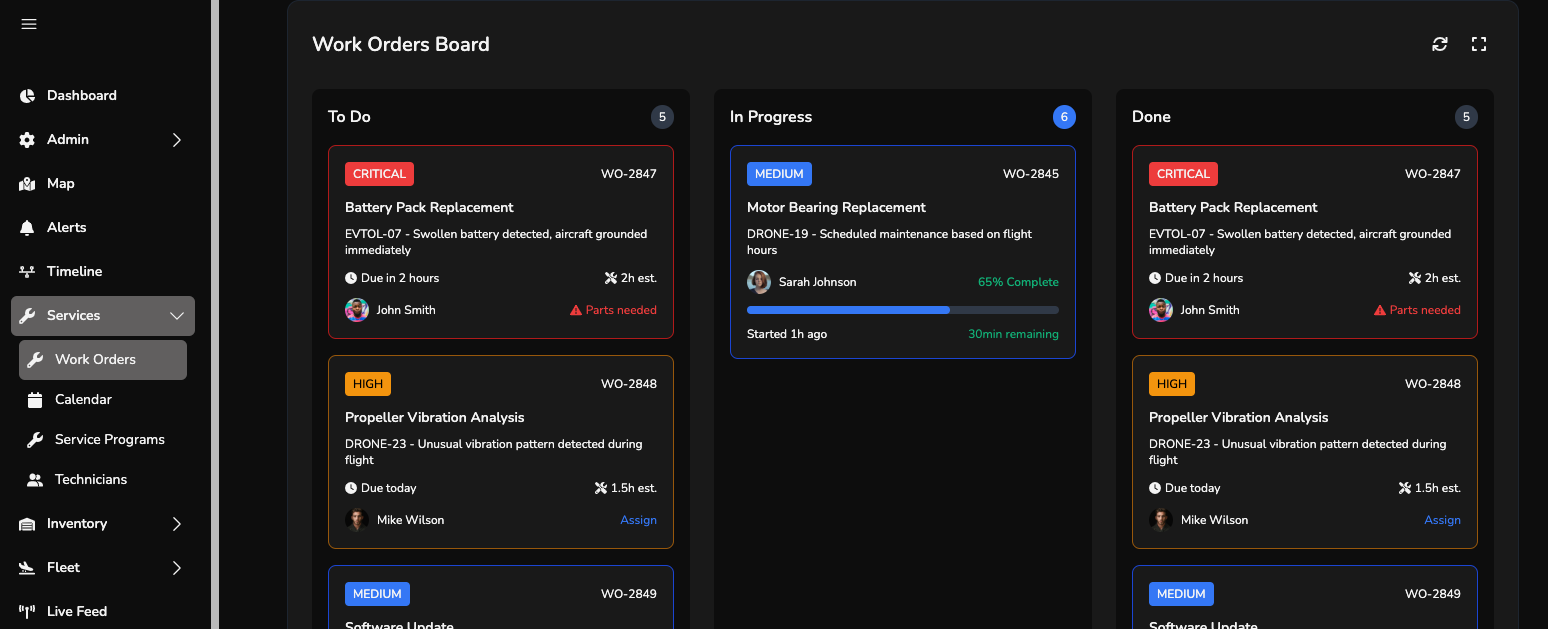Open the Calendar icon under Services
1548x629 pixels.
coord(37,399)
